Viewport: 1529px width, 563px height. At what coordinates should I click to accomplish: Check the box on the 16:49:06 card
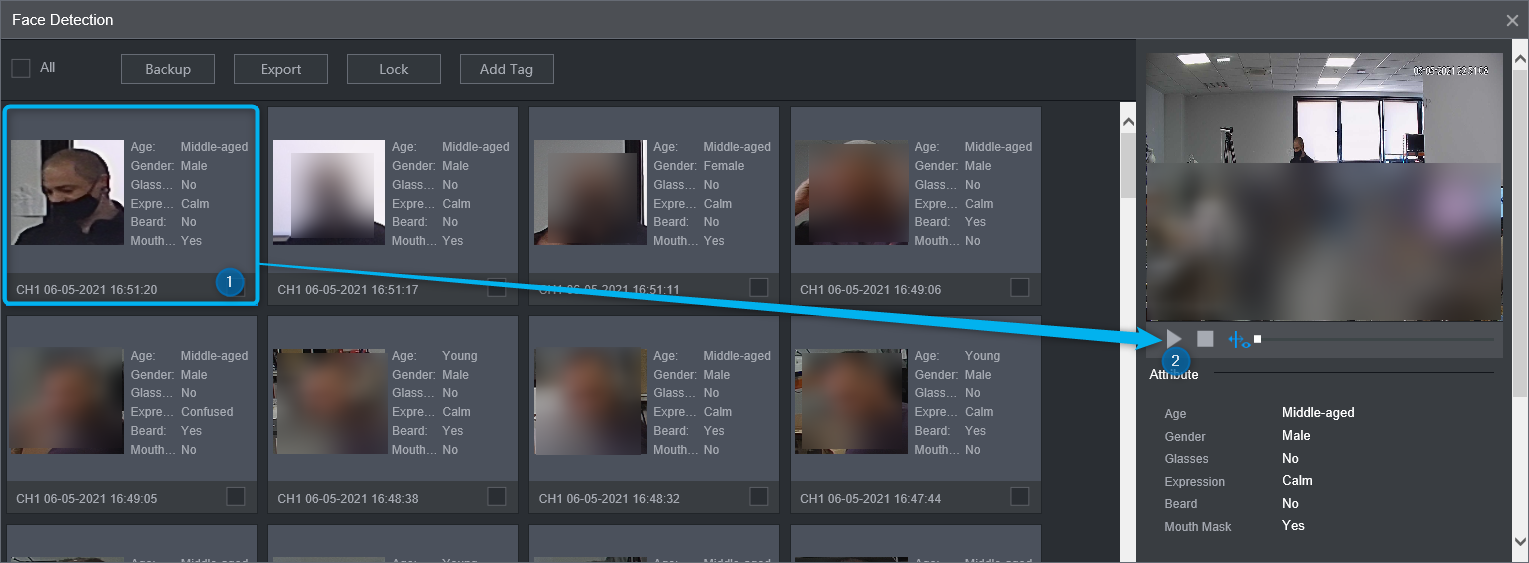point(1020,288)
